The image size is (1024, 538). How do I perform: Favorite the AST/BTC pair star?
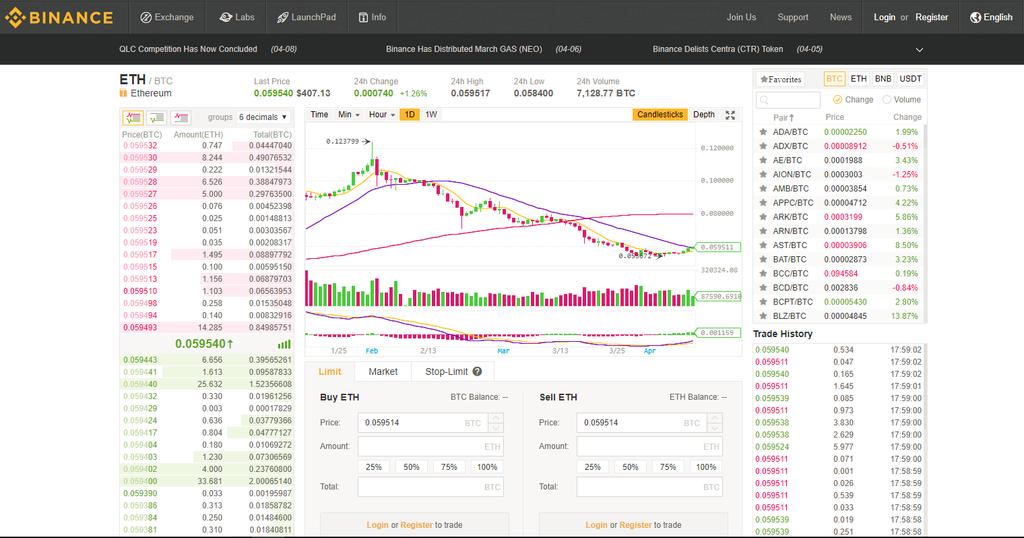pyautogui.click(x=763, y=245)
